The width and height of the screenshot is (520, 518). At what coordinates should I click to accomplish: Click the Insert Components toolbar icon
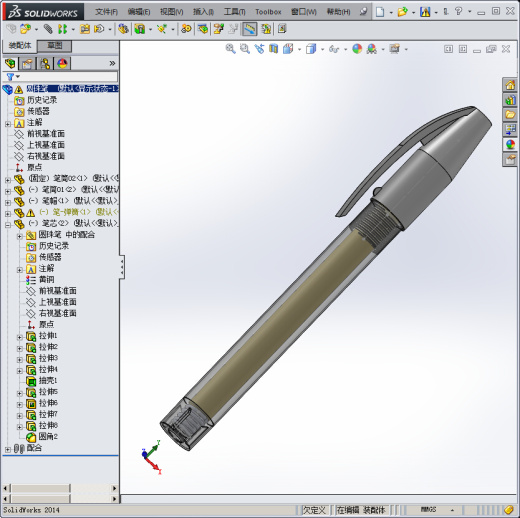[x=25, y=29]
